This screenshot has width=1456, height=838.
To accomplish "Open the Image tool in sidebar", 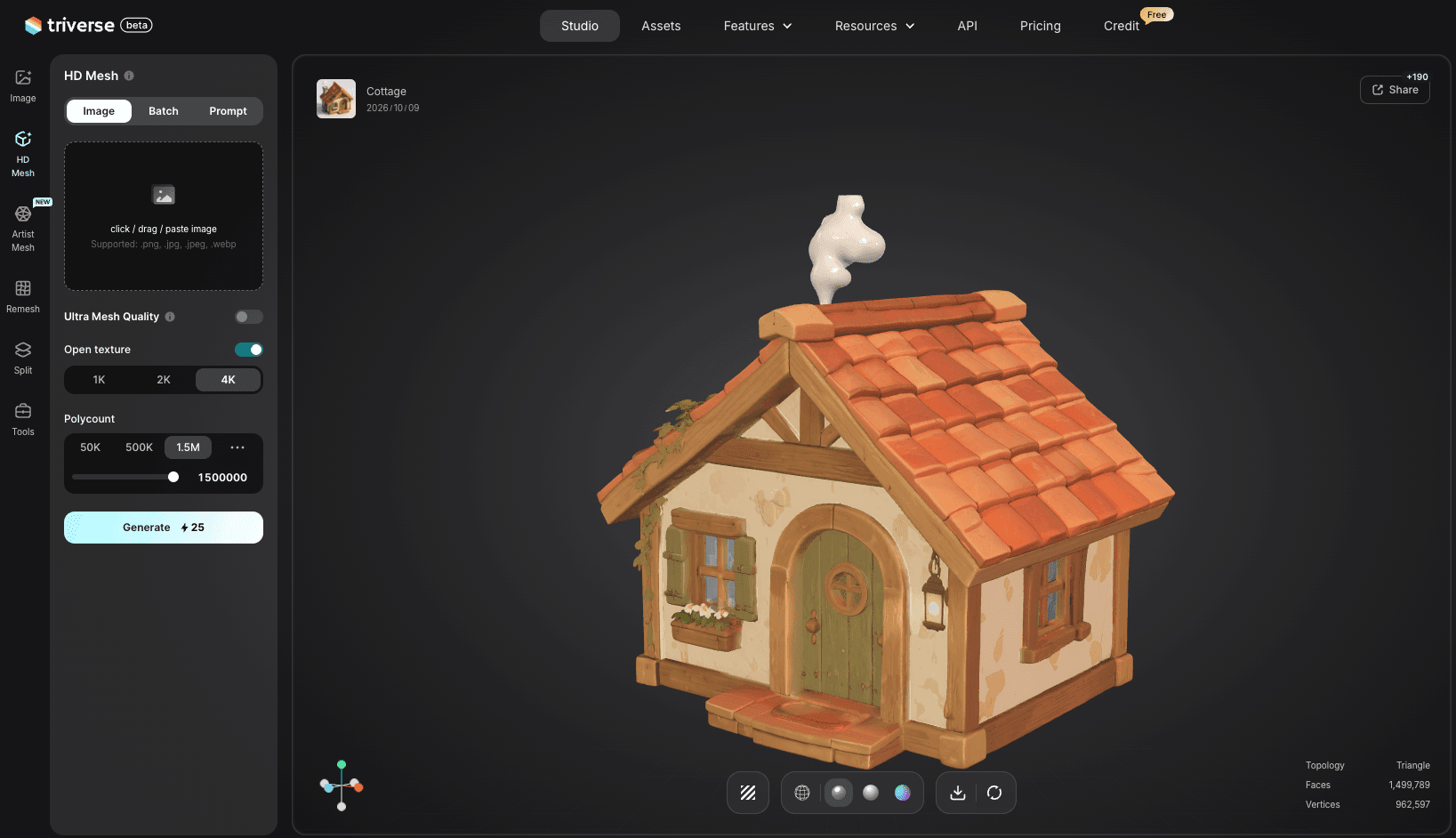I will (x=23, y=86).
